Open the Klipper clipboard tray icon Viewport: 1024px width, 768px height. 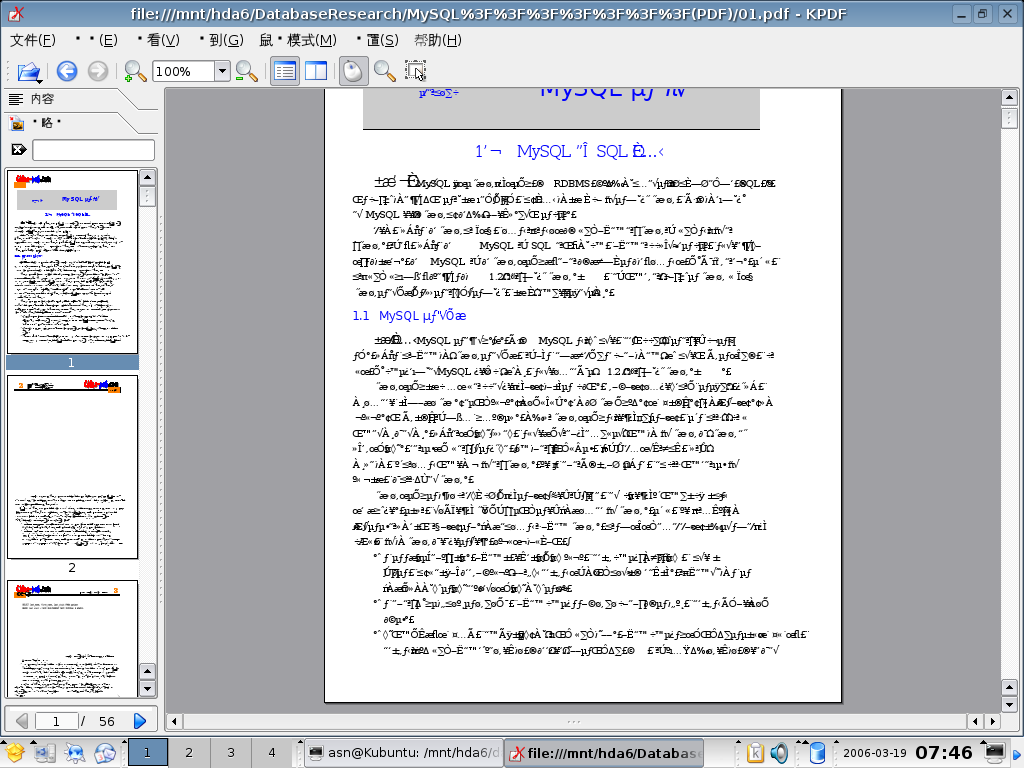pos(756,753)
